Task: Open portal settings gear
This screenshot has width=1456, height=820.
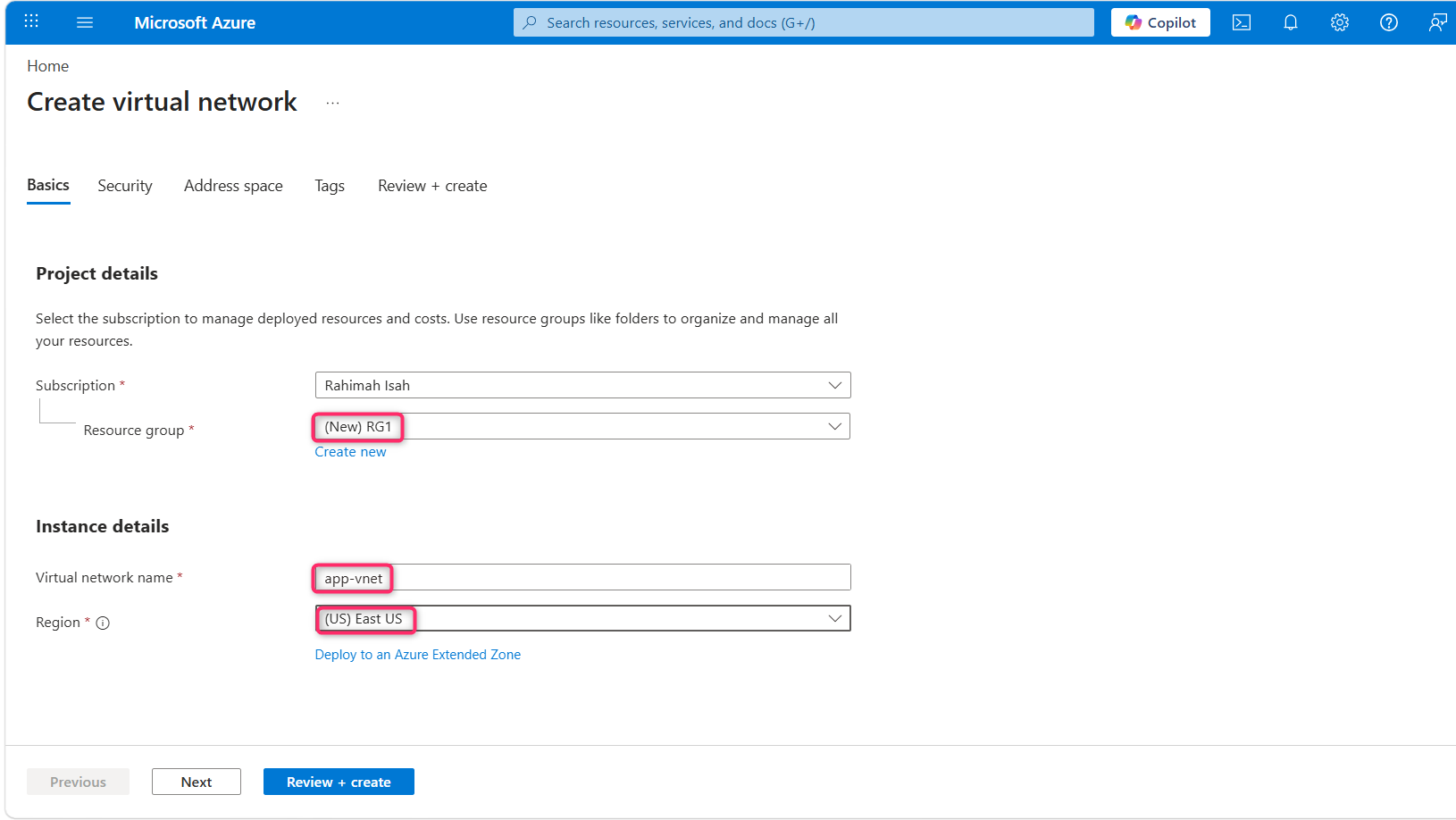Action: click(x=1339, y=22)
